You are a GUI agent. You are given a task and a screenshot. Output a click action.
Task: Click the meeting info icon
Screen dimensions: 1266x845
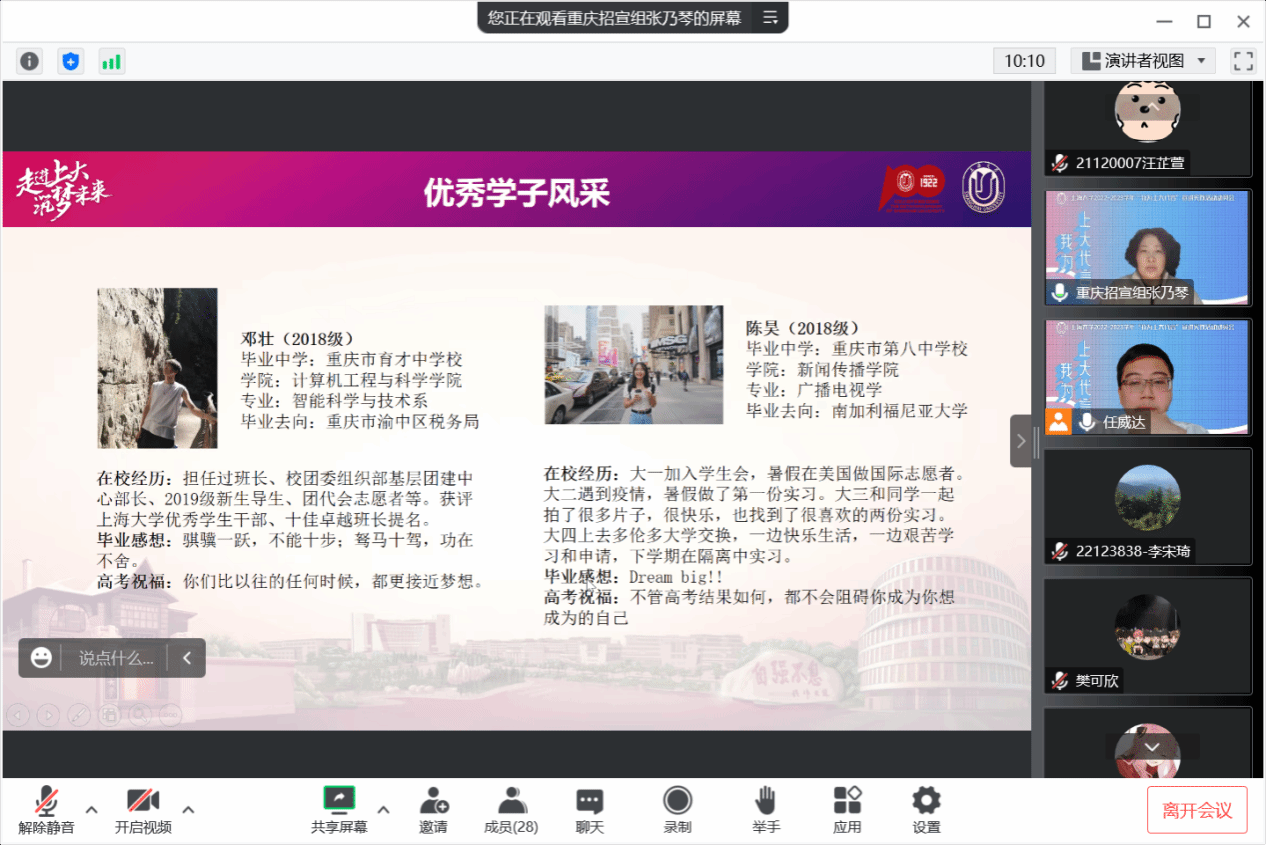coord(30,61)
